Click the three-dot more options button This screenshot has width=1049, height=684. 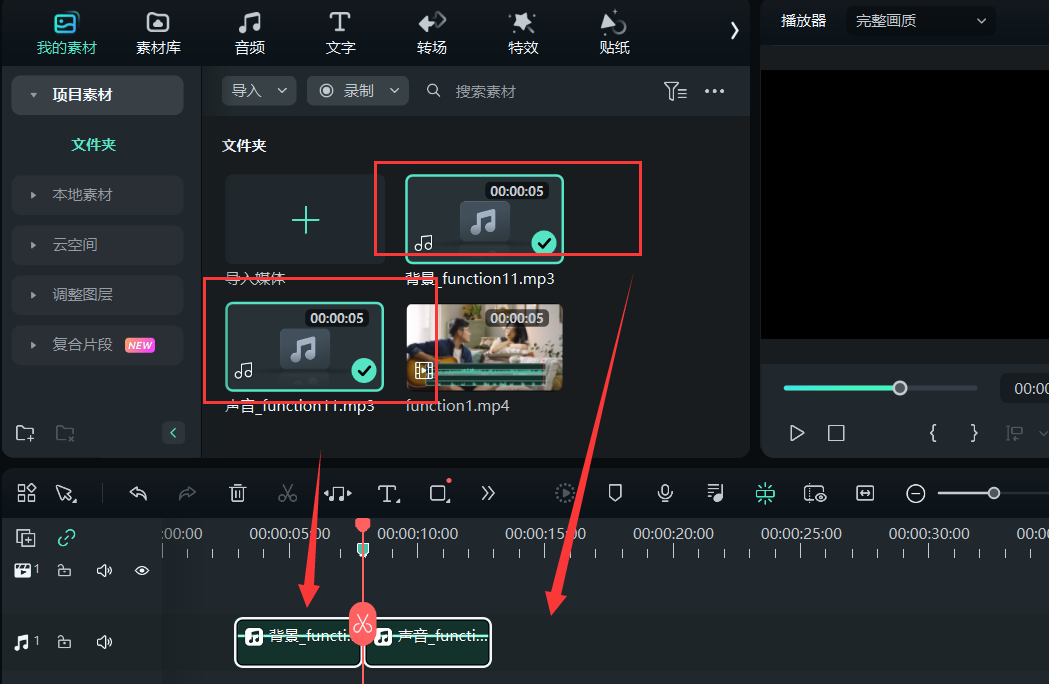714,90
